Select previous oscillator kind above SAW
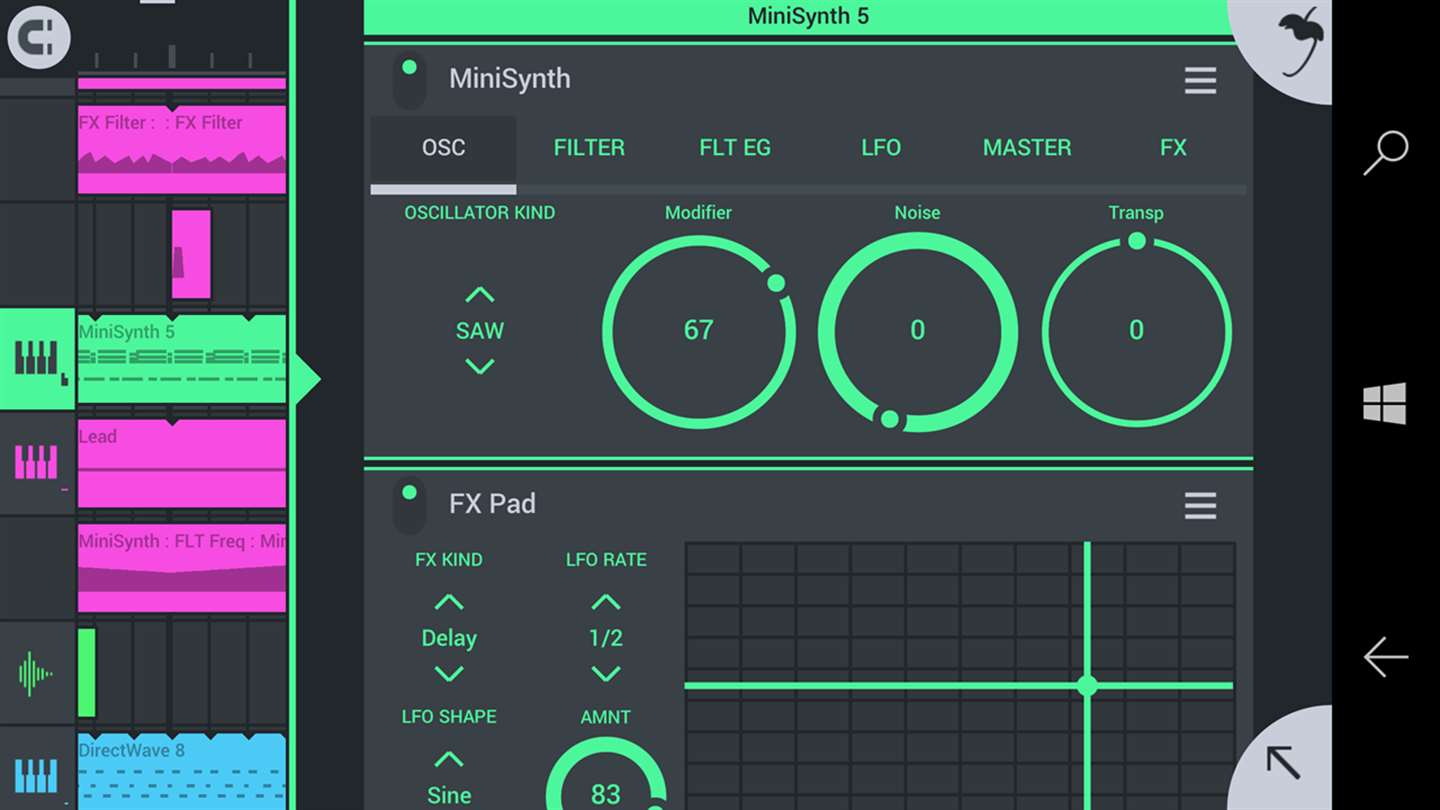This screenshot has height=810, width=1440. (480, 295)
